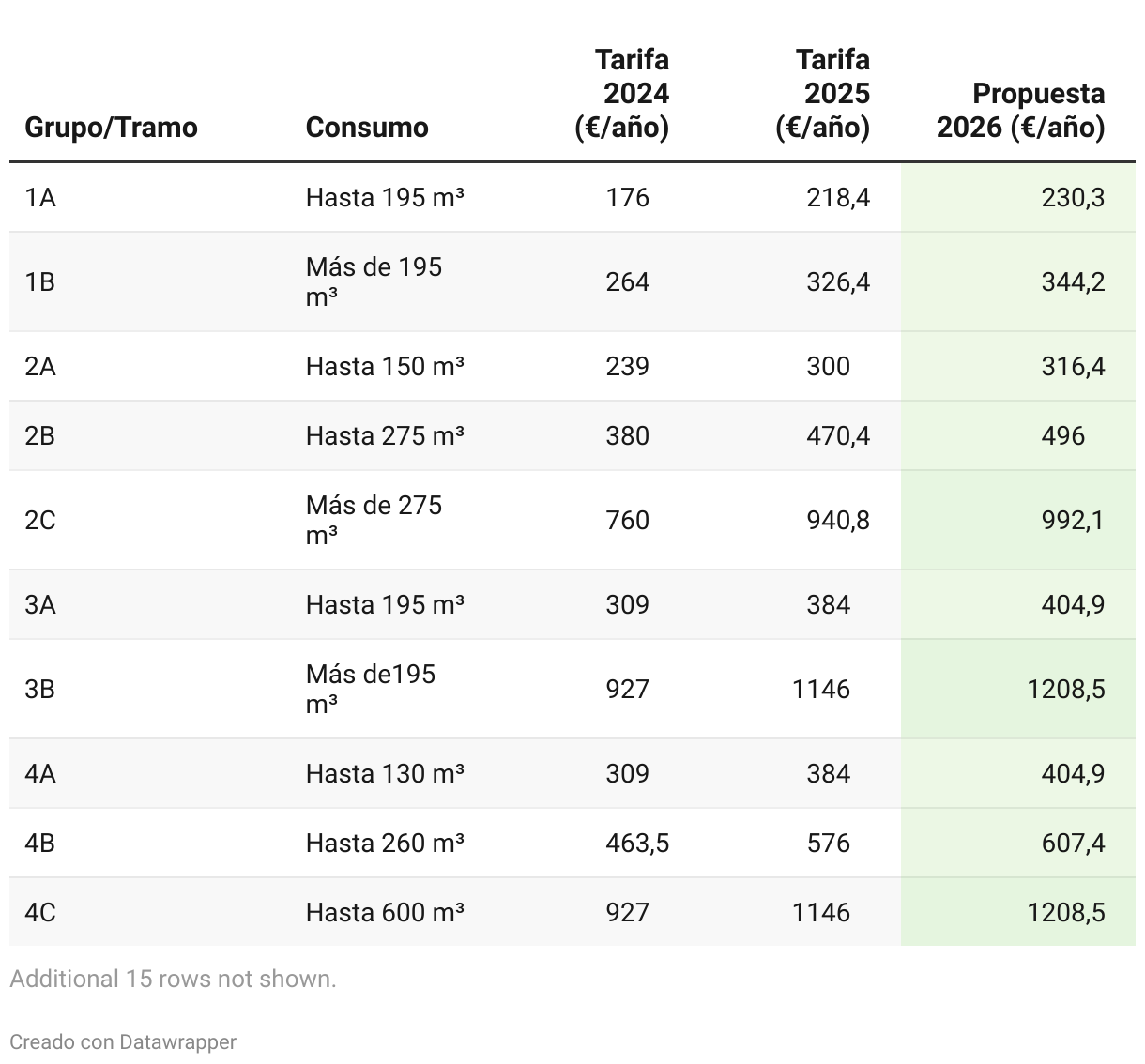Click the 'Additional 15 rows not shown' note

point(173,979)
